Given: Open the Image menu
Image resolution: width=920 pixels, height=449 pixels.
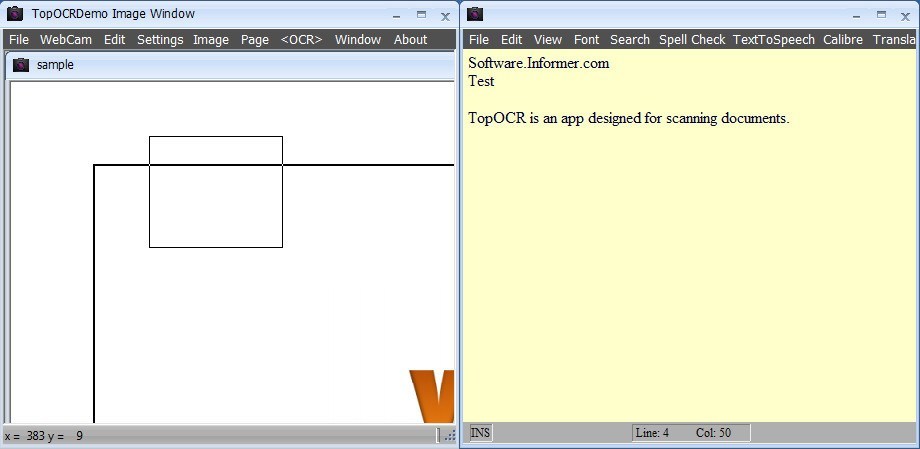Looking at the screenshot, I should [x=211, y=40].
